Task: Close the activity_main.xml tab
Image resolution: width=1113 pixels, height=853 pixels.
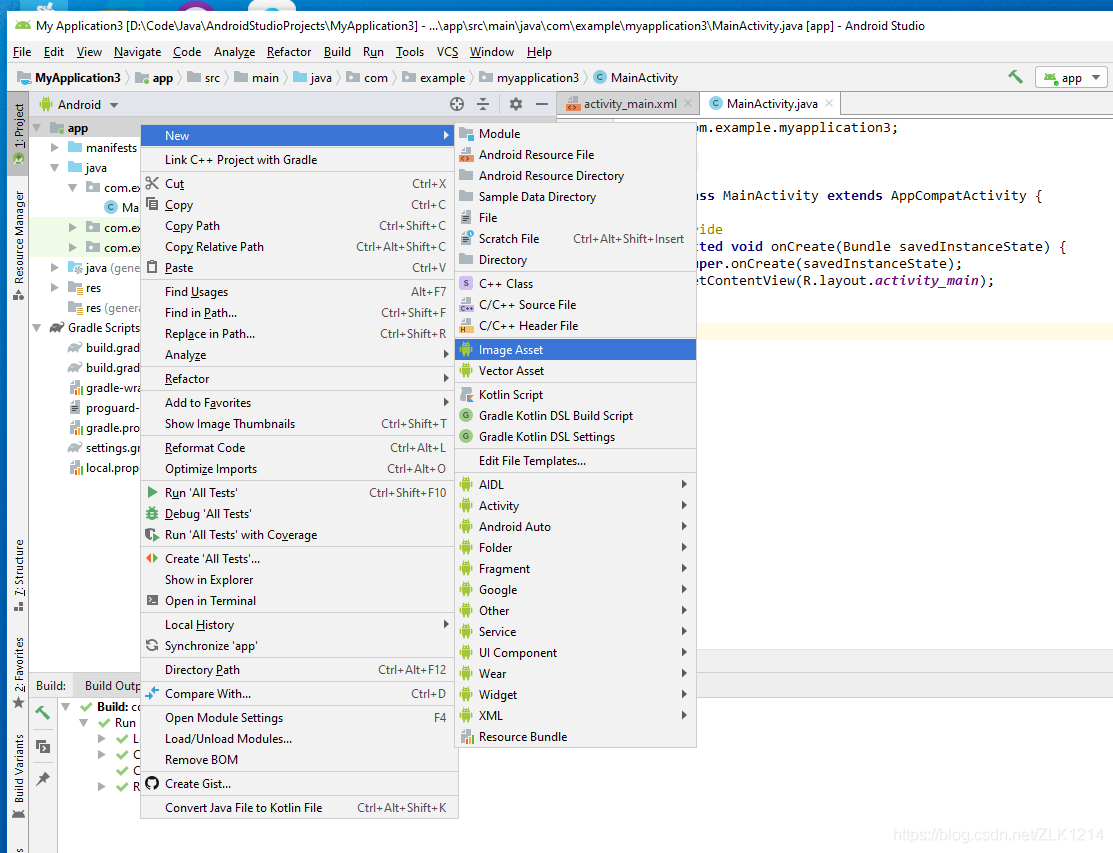Action: pyautogui.click(x=688, y=104)
